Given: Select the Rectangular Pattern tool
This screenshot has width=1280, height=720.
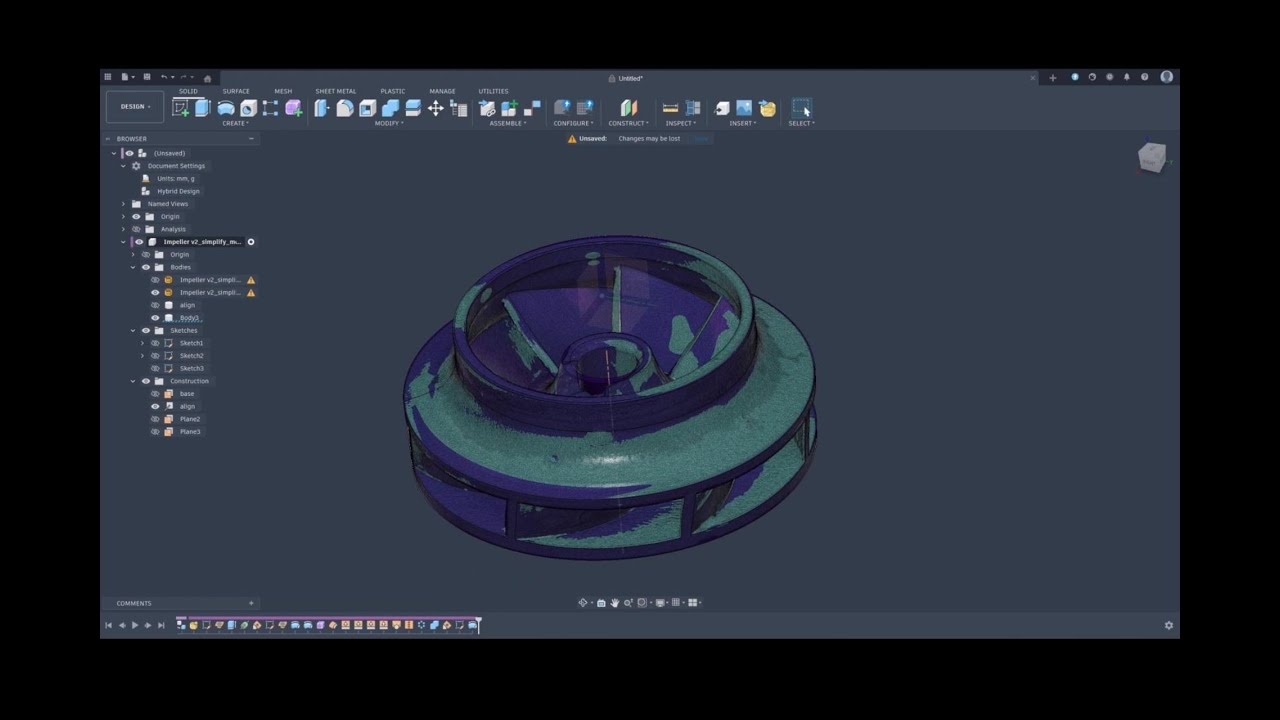Looking at the screenshot, I should click(270, 108).
